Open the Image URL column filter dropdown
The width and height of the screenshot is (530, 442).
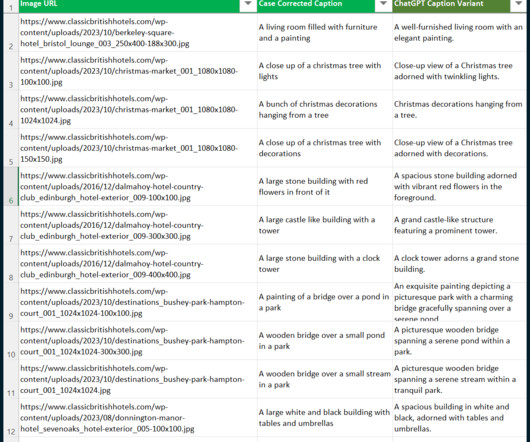[248, 4]
